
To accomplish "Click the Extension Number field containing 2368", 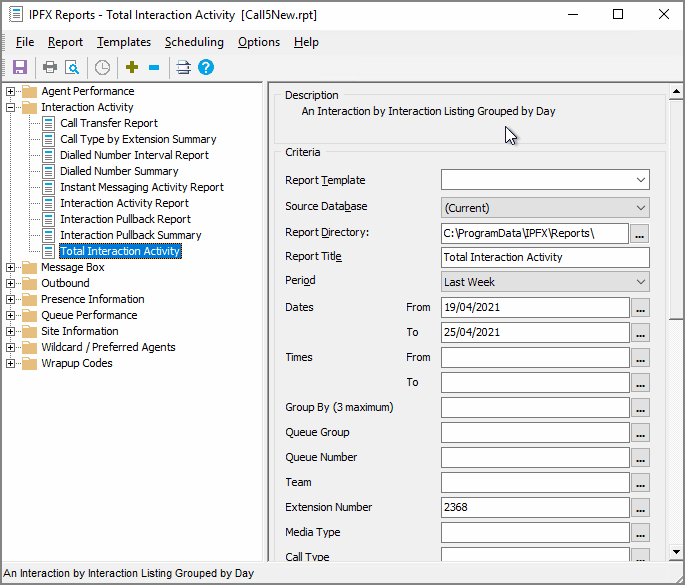I will 535,507.
